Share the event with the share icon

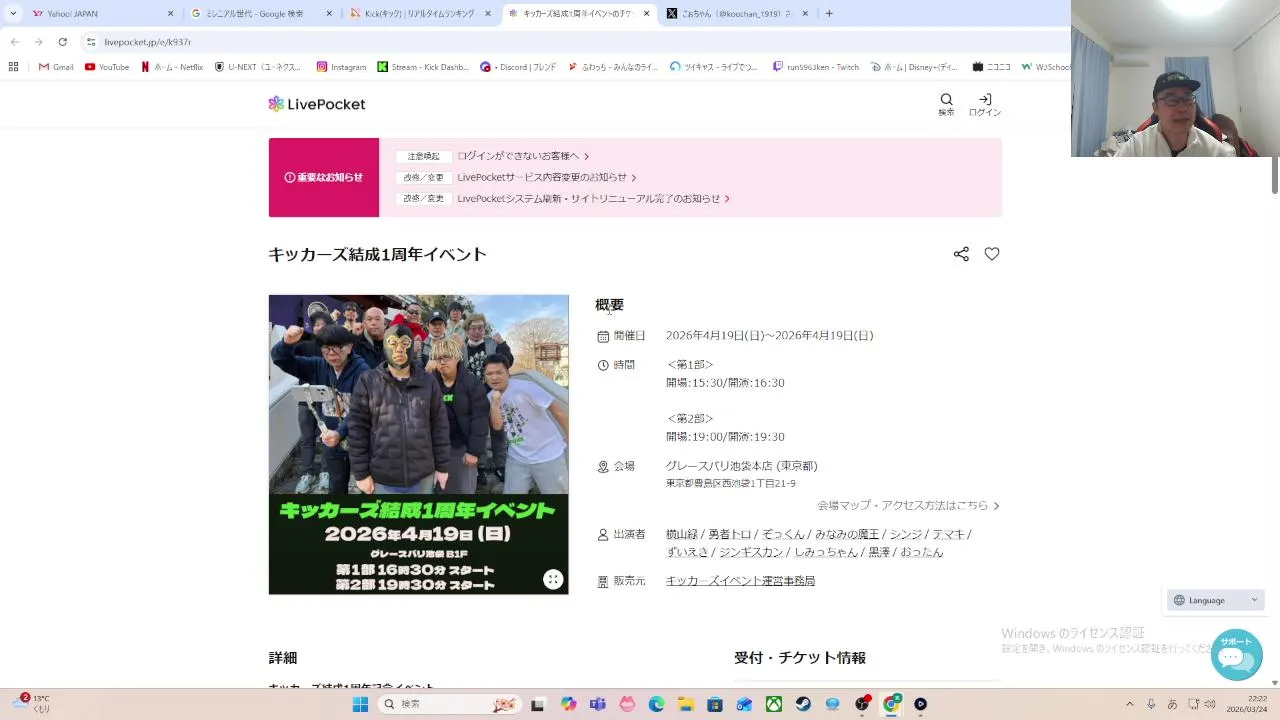[x=961, y=254]
